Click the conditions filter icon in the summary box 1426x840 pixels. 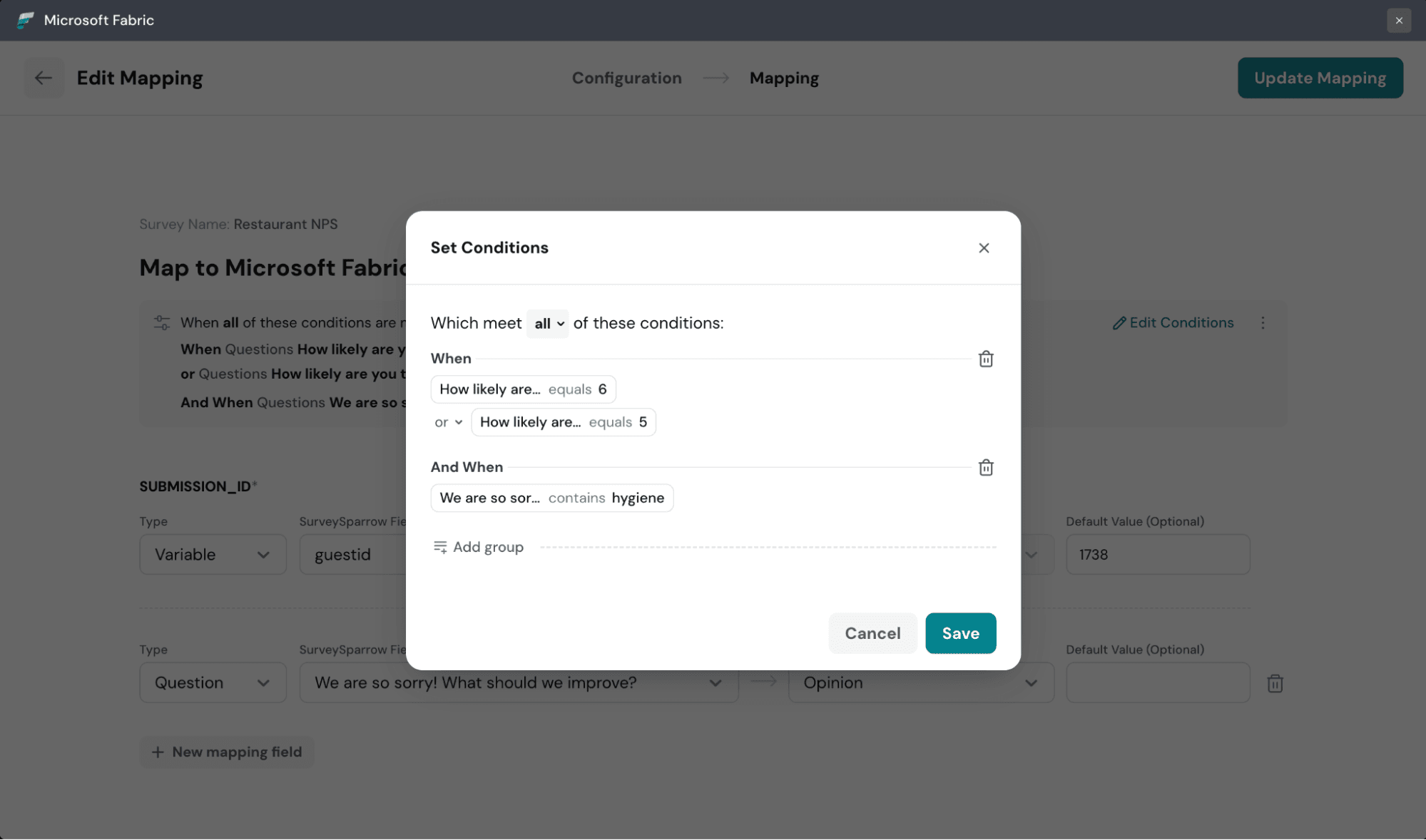coord(161,322)
